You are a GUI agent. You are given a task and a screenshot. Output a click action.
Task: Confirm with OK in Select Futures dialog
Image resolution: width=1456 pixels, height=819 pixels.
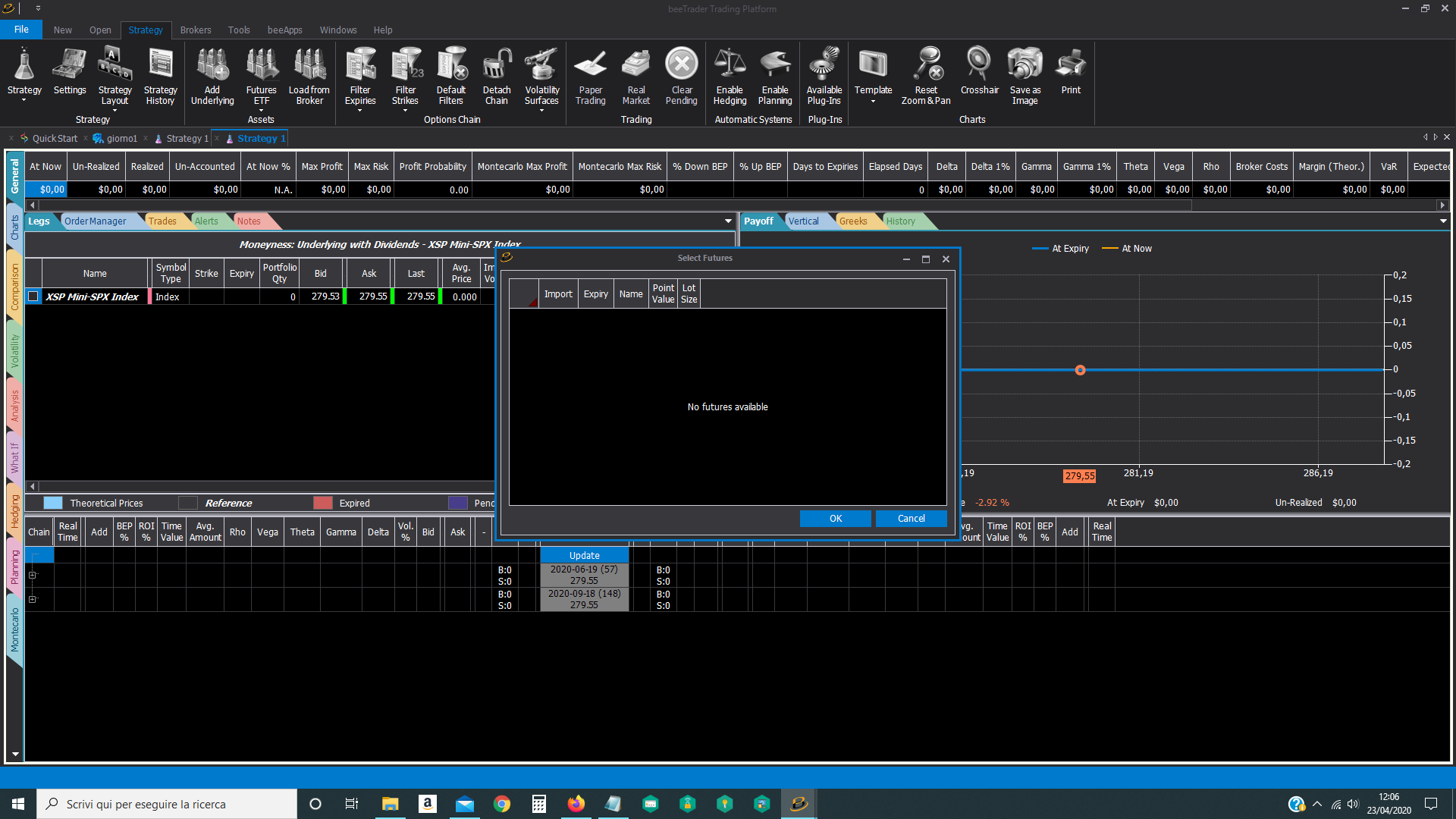(836, 519)
